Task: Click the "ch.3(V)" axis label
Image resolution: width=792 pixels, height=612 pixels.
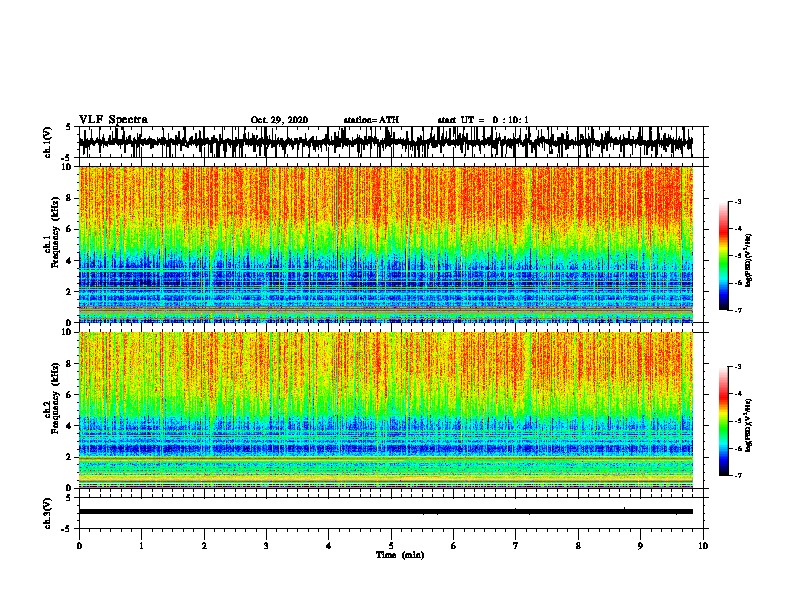Action: point(48,513)
